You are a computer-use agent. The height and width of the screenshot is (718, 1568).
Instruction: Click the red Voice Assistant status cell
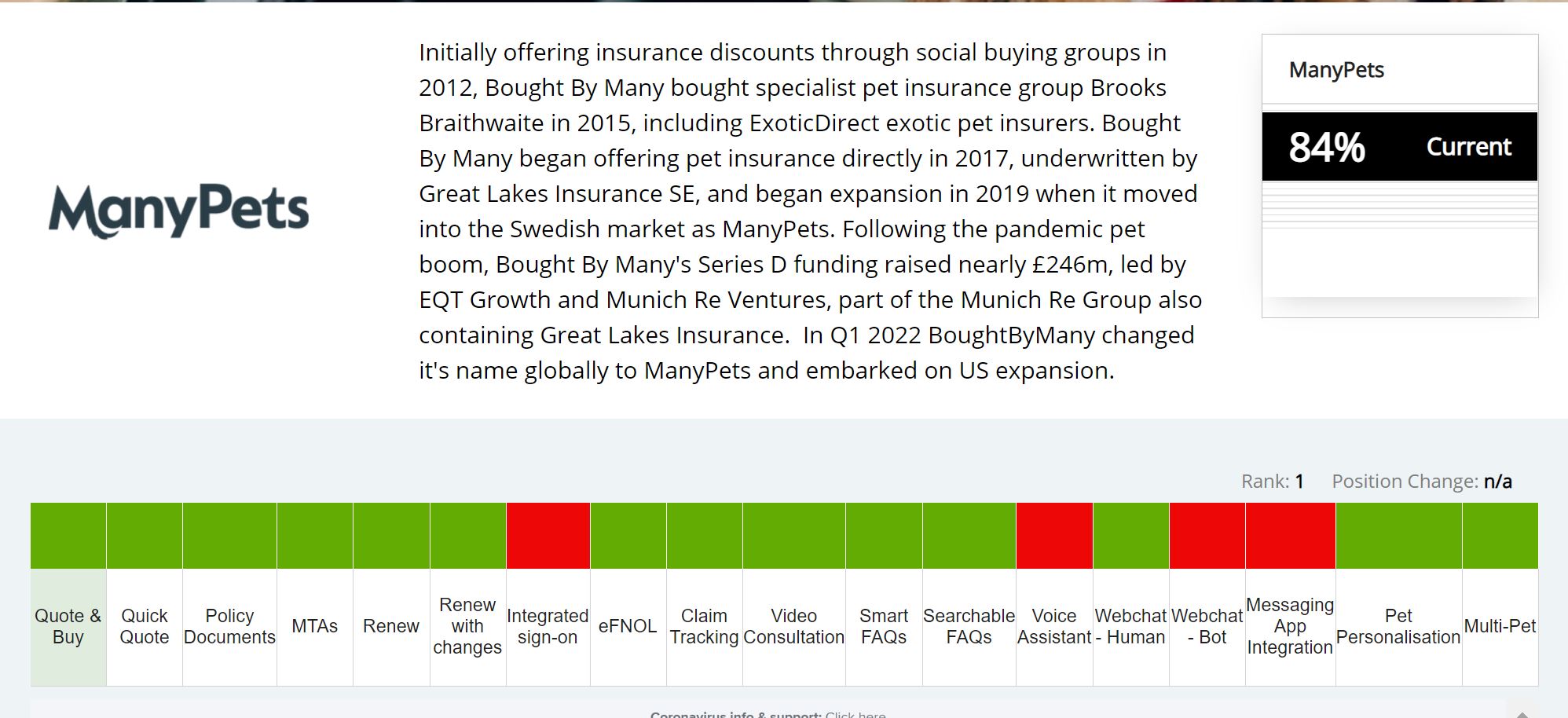(x=1053, y=536)
